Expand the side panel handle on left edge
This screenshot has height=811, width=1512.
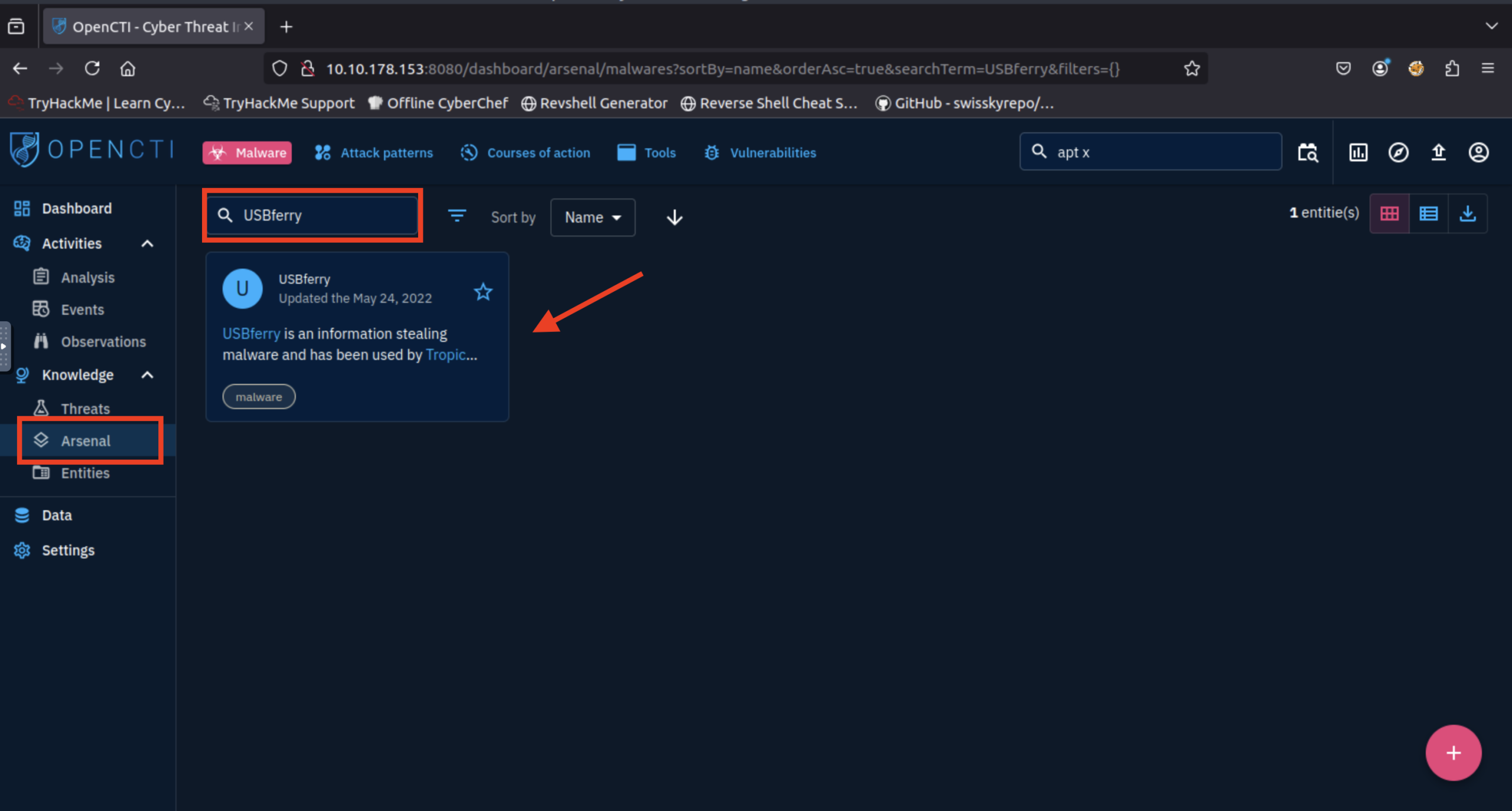(x=5, y=346)
